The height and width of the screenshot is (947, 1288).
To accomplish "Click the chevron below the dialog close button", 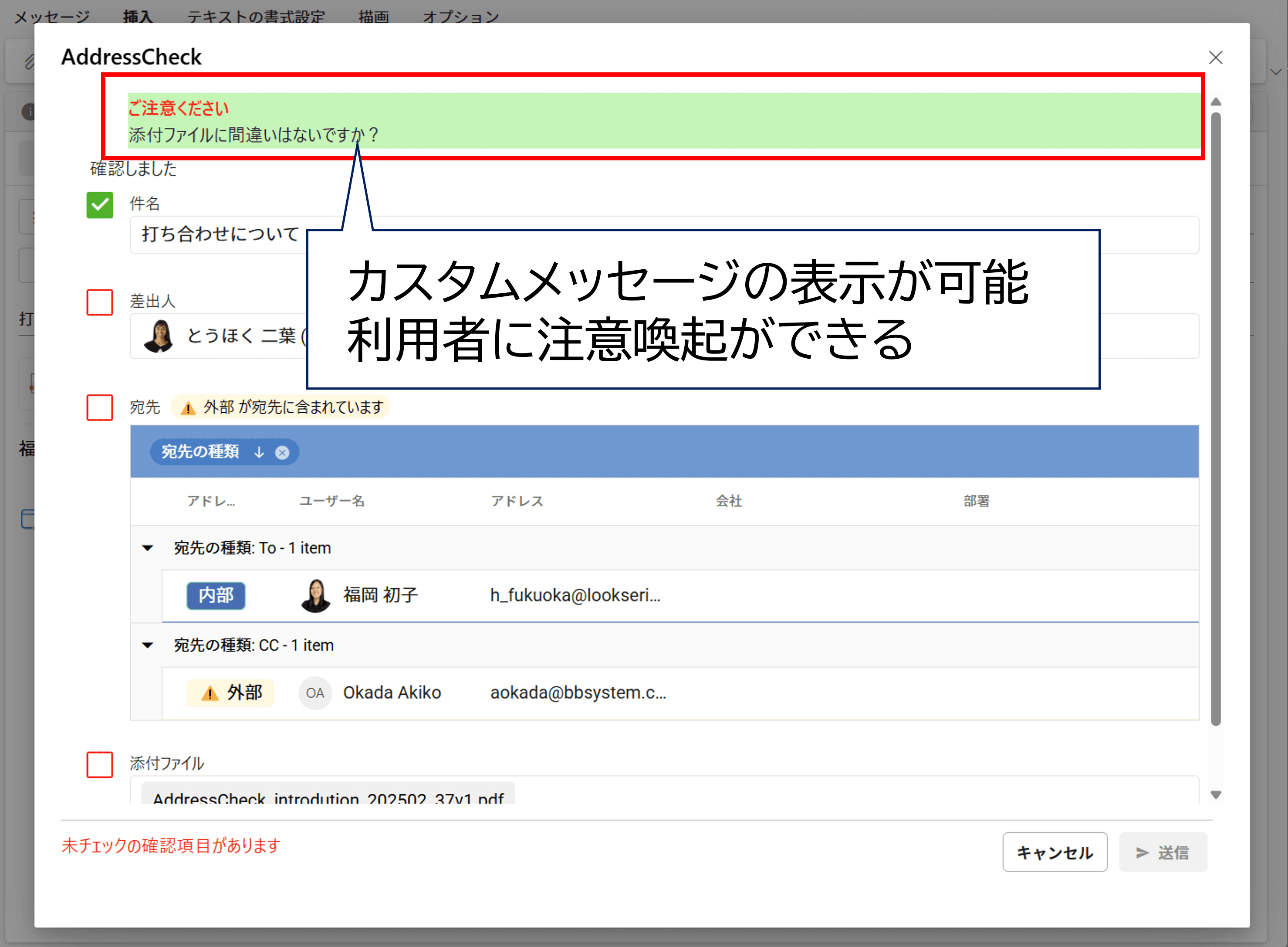I will [x=1277, y=72].
